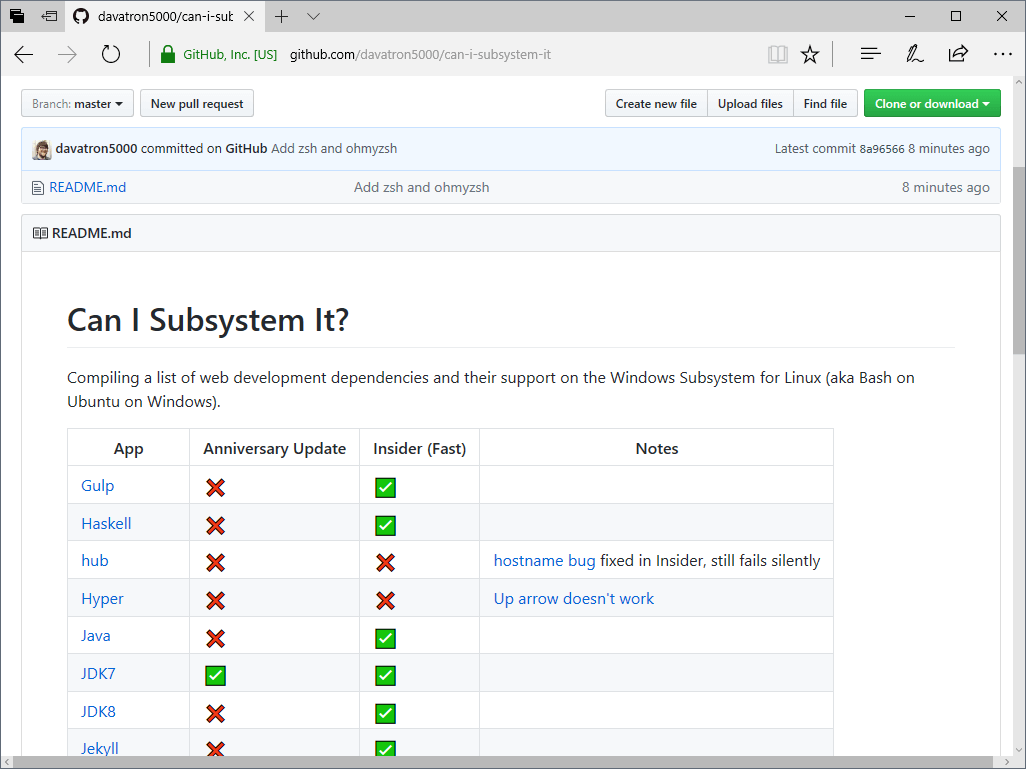Open the tabs-you've-set-aside icon
This screenshot has width=1026, height=769.
(17, 16)
